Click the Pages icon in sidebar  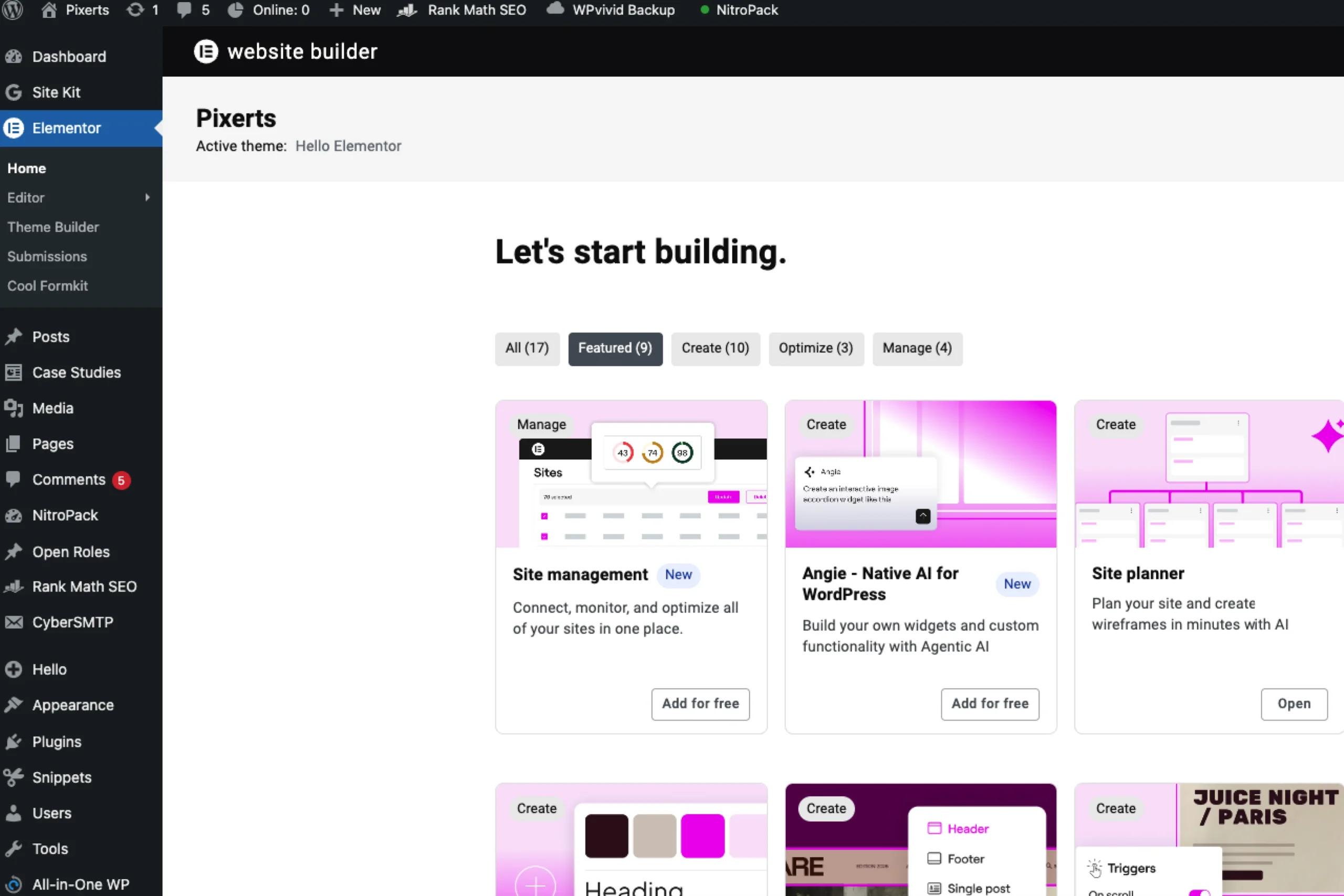[14, 444]
